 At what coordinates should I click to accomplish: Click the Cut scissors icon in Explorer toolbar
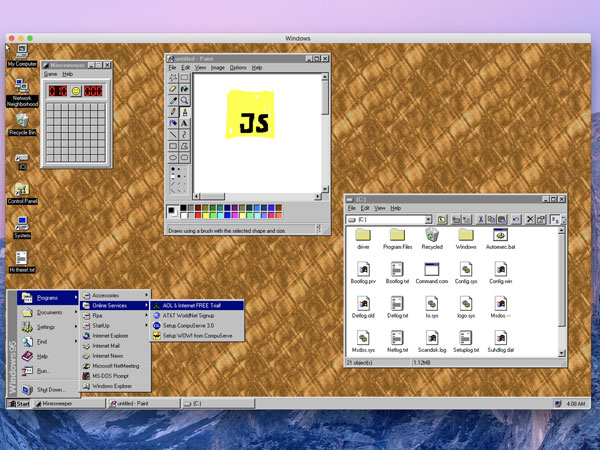click(482, 219)
